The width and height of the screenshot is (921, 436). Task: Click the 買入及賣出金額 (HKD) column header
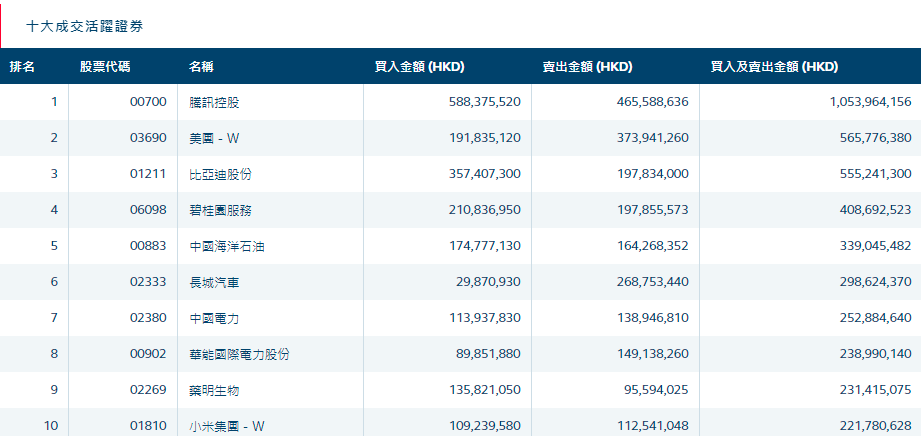pos(774,67)
